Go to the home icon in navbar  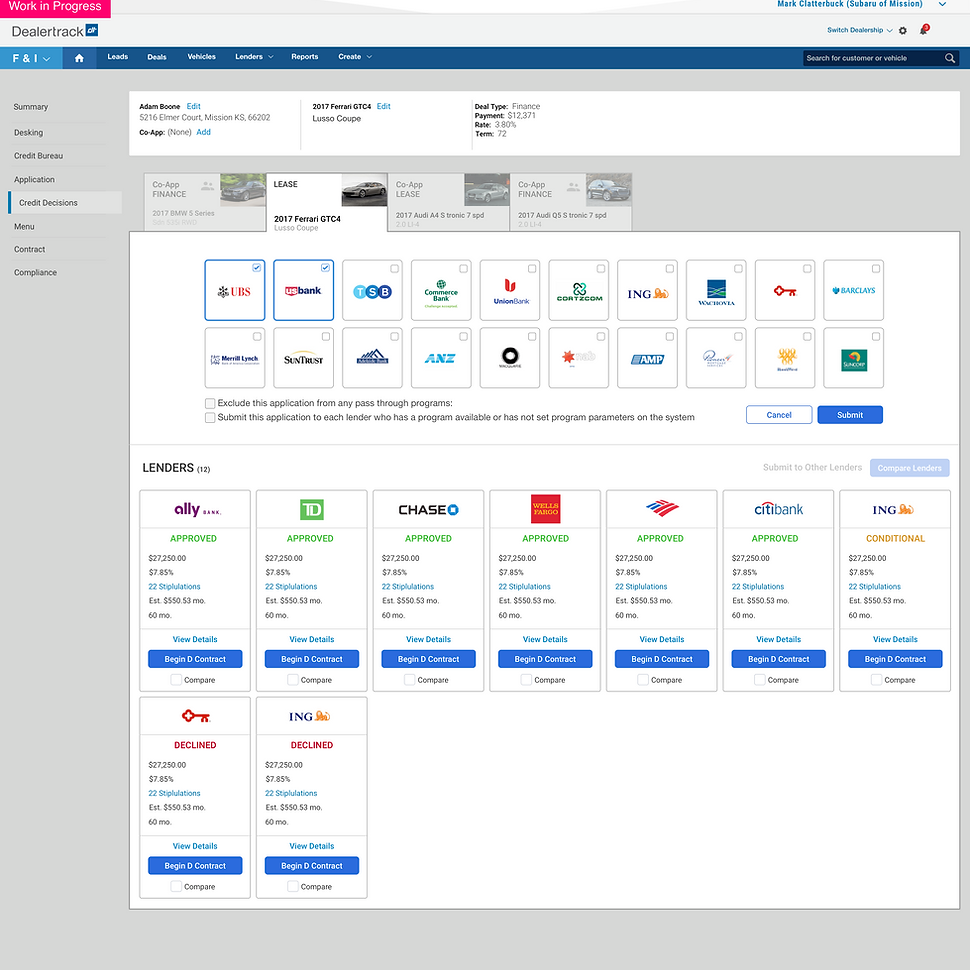point(79,58)
